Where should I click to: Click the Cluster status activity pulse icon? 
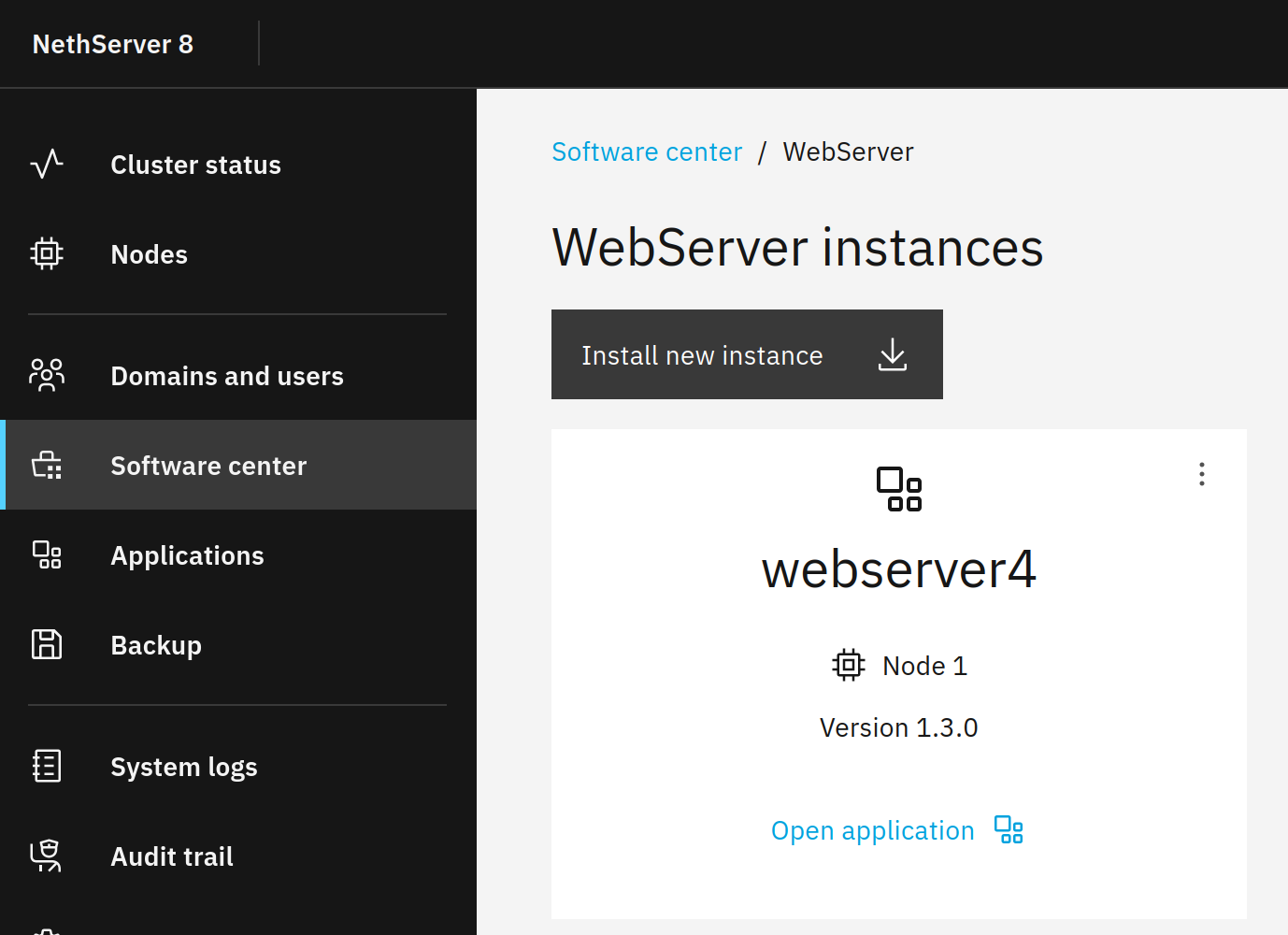[x=47, y=165]
